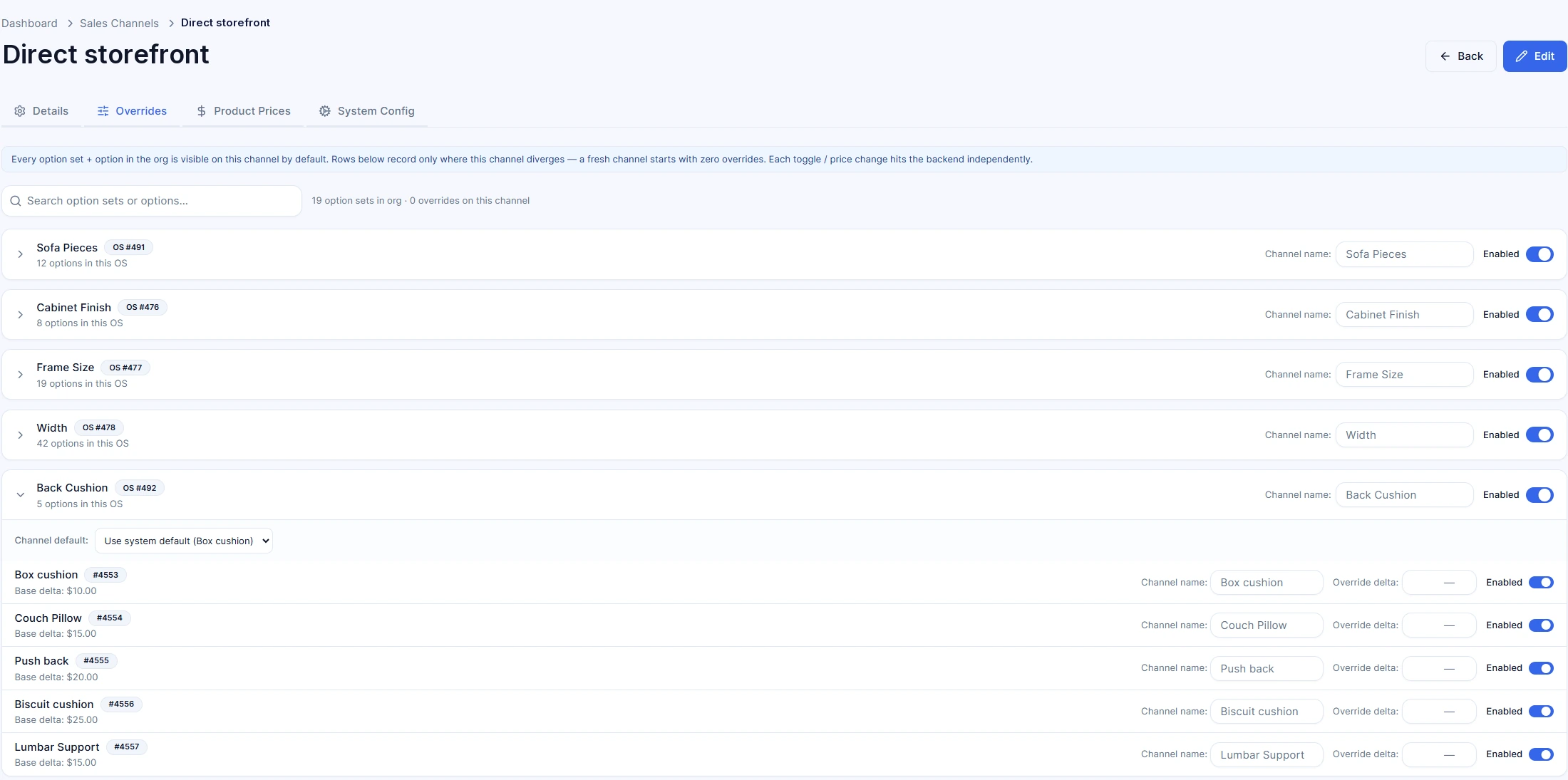Expand Frame Size option set chevron
This screenshot has width=1568, height=780.
21,375
